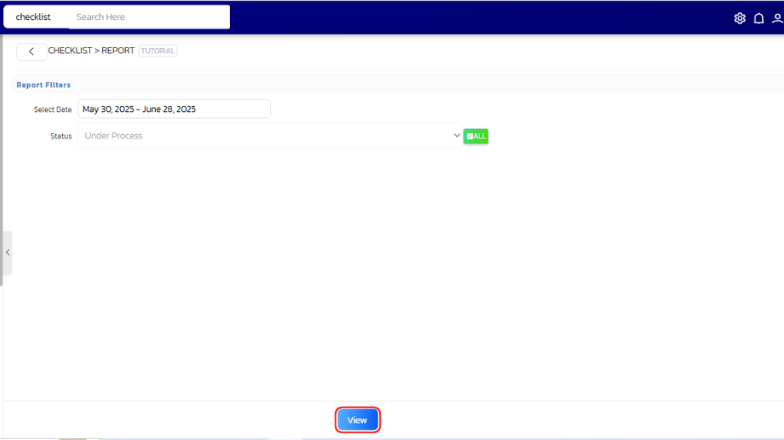Click the Search Here input box

(x=149, y=17)
